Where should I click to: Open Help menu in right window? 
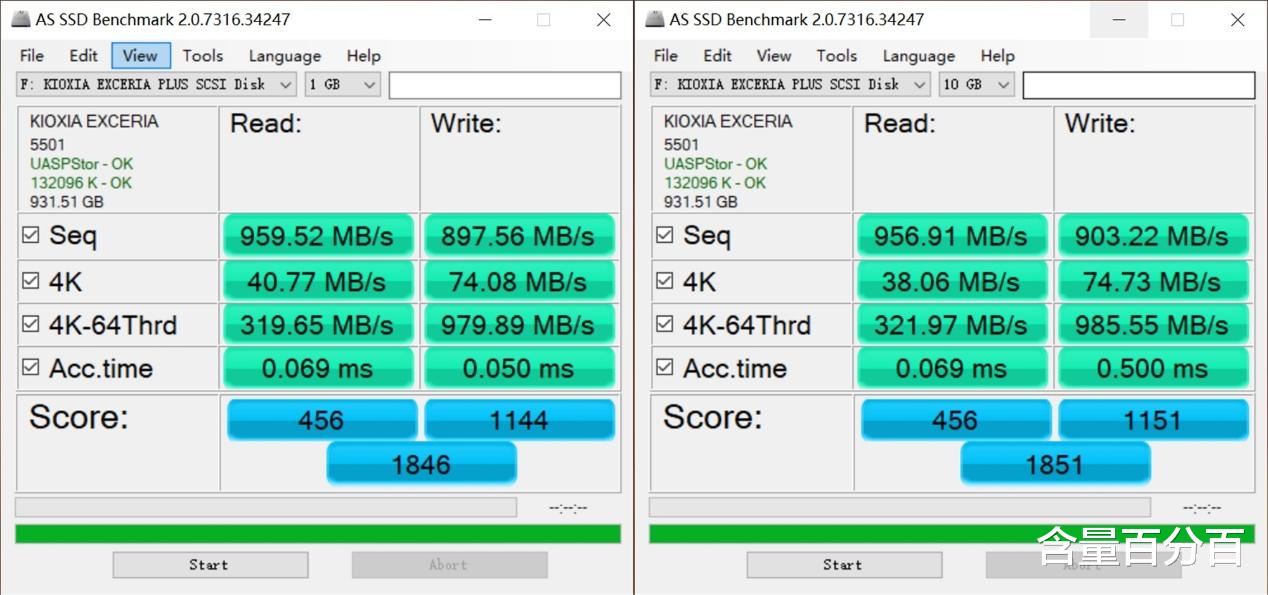tap(998, 56)
